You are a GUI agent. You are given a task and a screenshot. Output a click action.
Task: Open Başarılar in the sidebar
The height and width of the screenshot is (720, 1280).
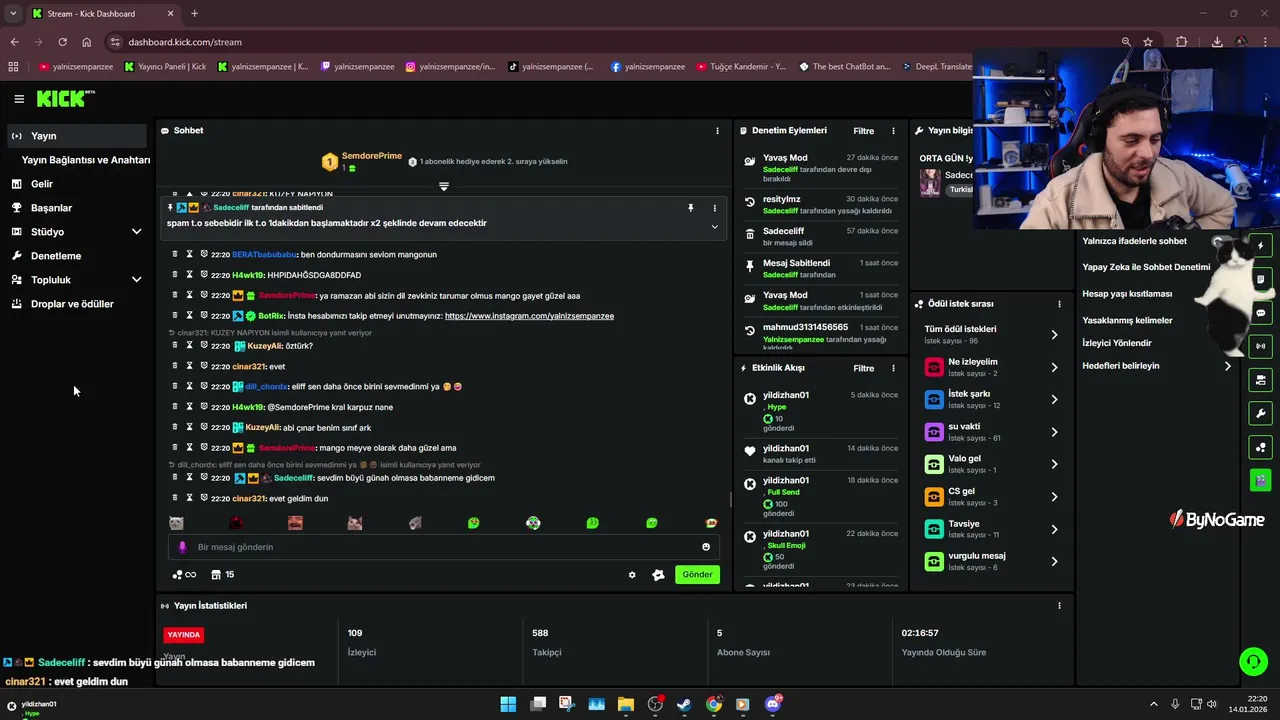click(77, 208)
